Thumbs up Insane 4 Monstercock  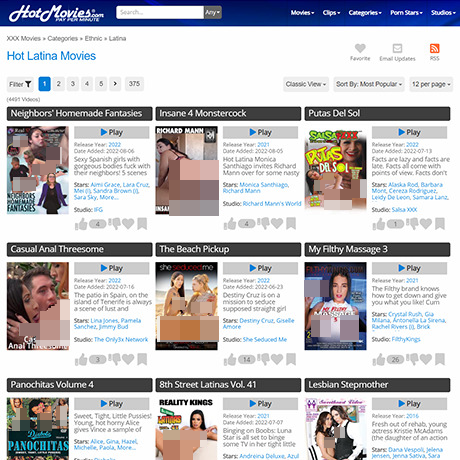tap(230, 224)
